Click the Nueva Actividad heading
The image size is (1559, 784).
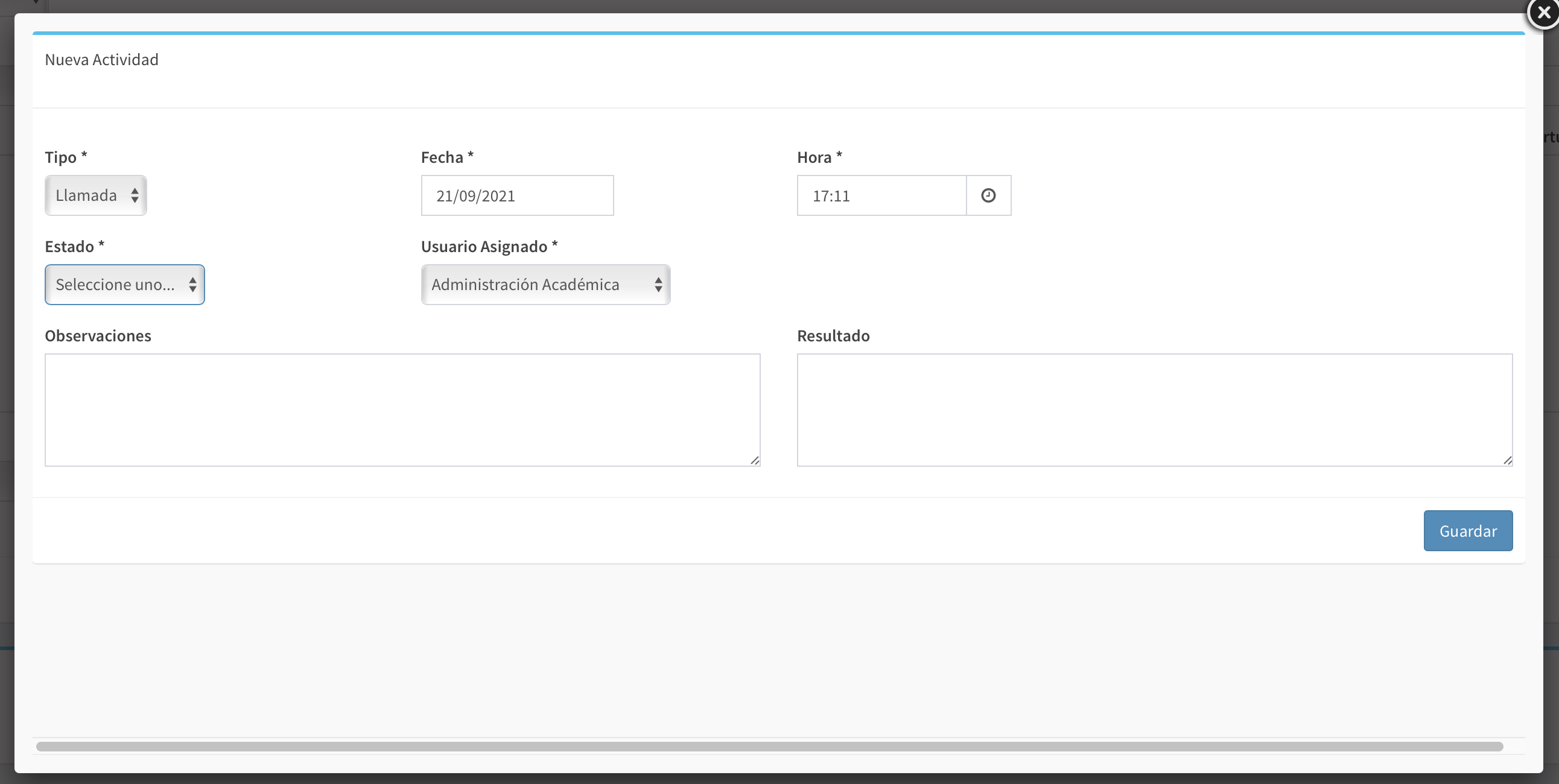[102, 59]
